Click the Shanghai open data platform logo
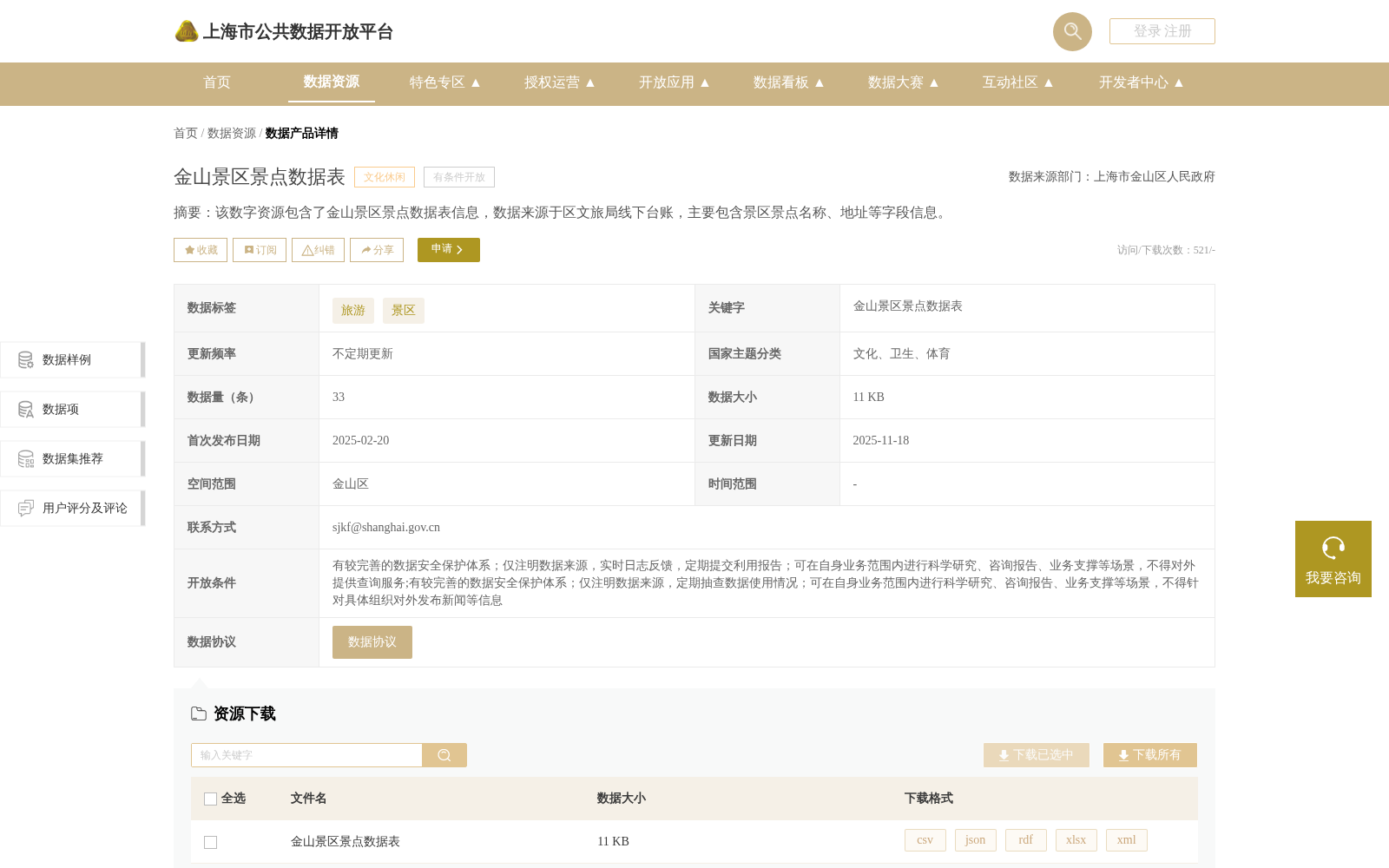This screenshot has width=1389, height=868. (283, 32)
